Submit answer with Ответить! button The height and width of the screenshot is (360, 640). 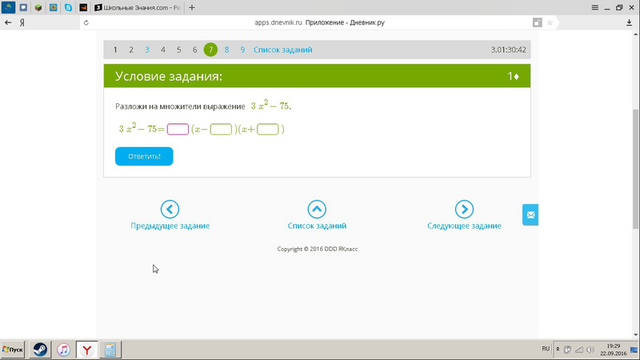pos(144,156)
